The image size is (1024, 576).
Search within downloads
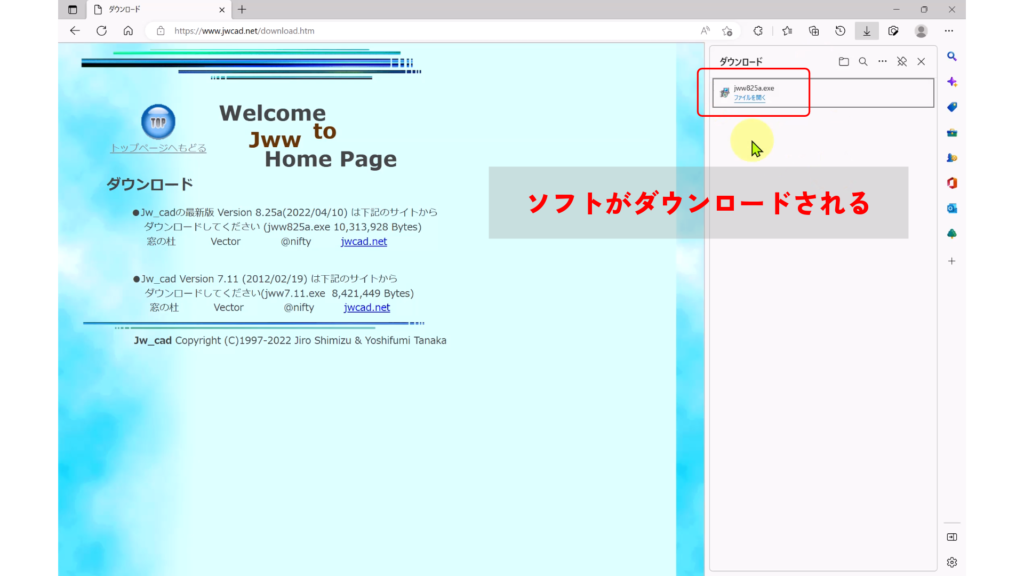point(863,61)
